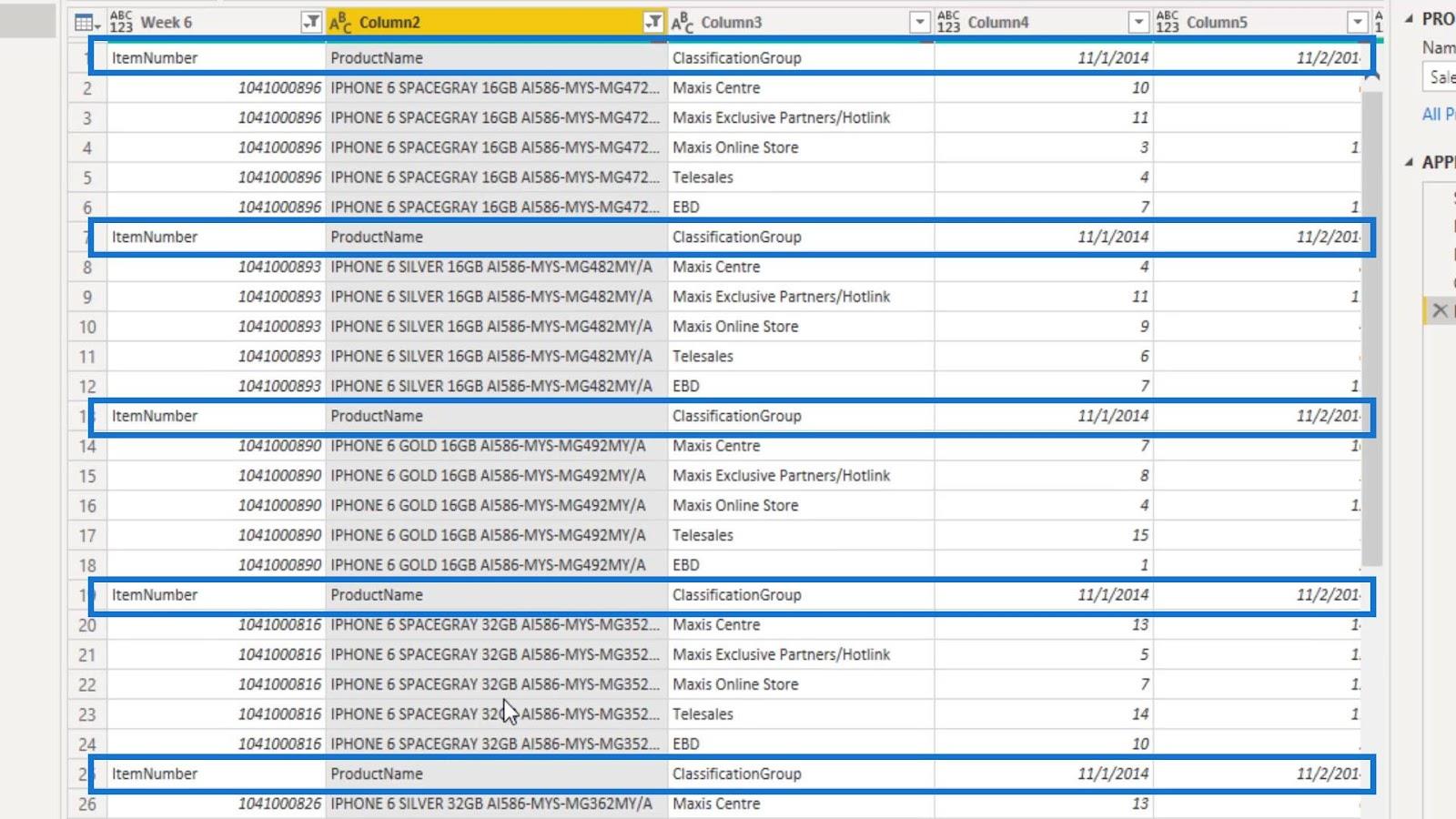Select the Week 6 column header

[215, 23]
